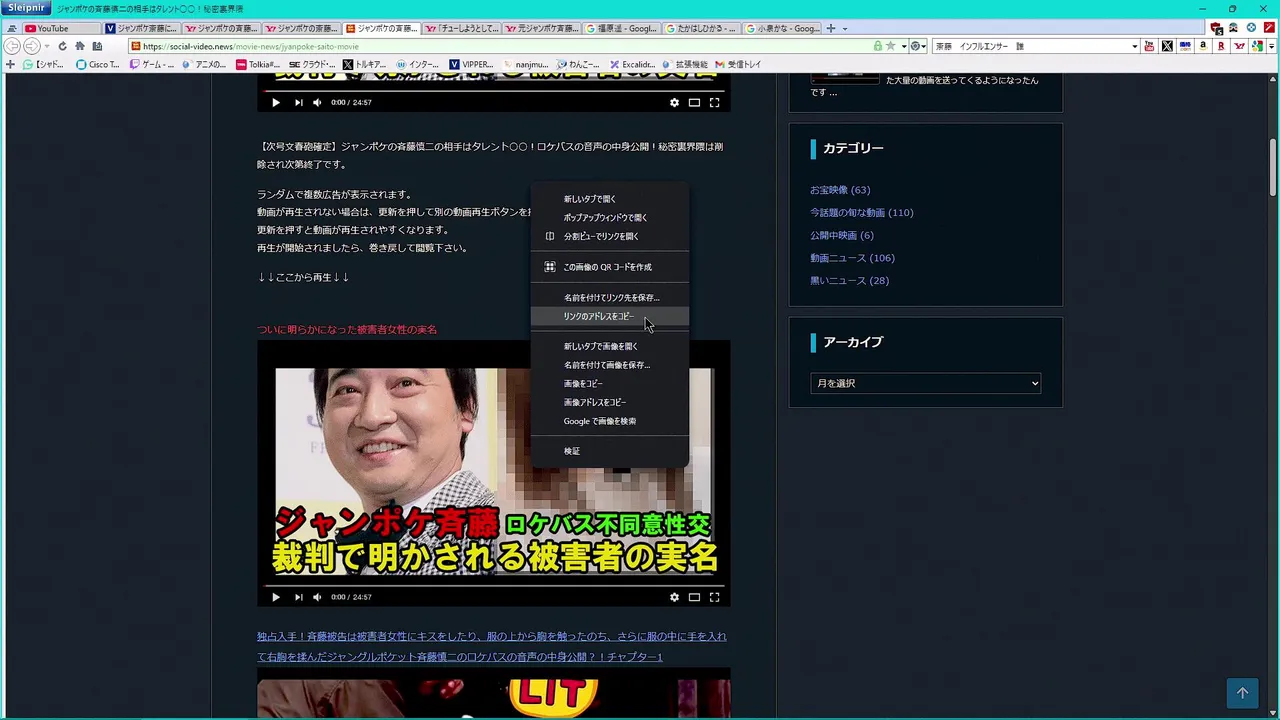Skip to next on lower video player
This screenshot has height=720, width=1280.
[x=298, y=597]
